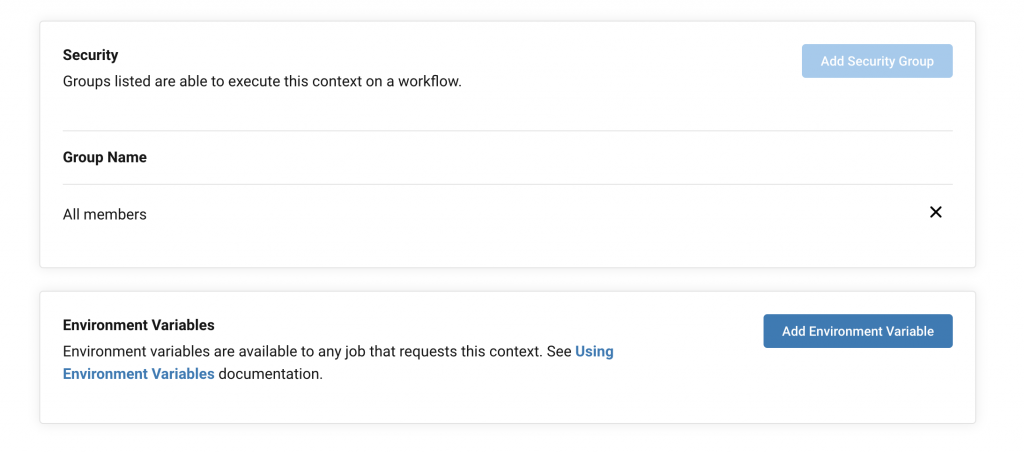This screenshot has height=453, width=1024.
Task: Open the Using Environment Variables documentation link
Action: 338,363
